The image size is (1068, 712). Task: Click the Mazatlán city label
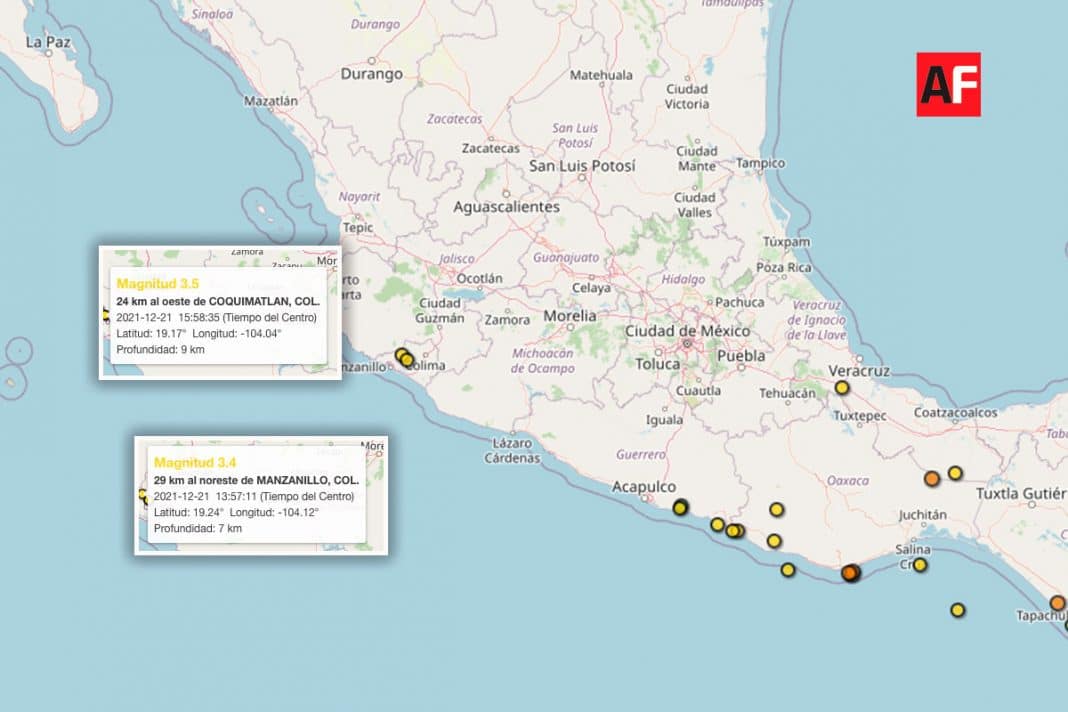point(271,101)
